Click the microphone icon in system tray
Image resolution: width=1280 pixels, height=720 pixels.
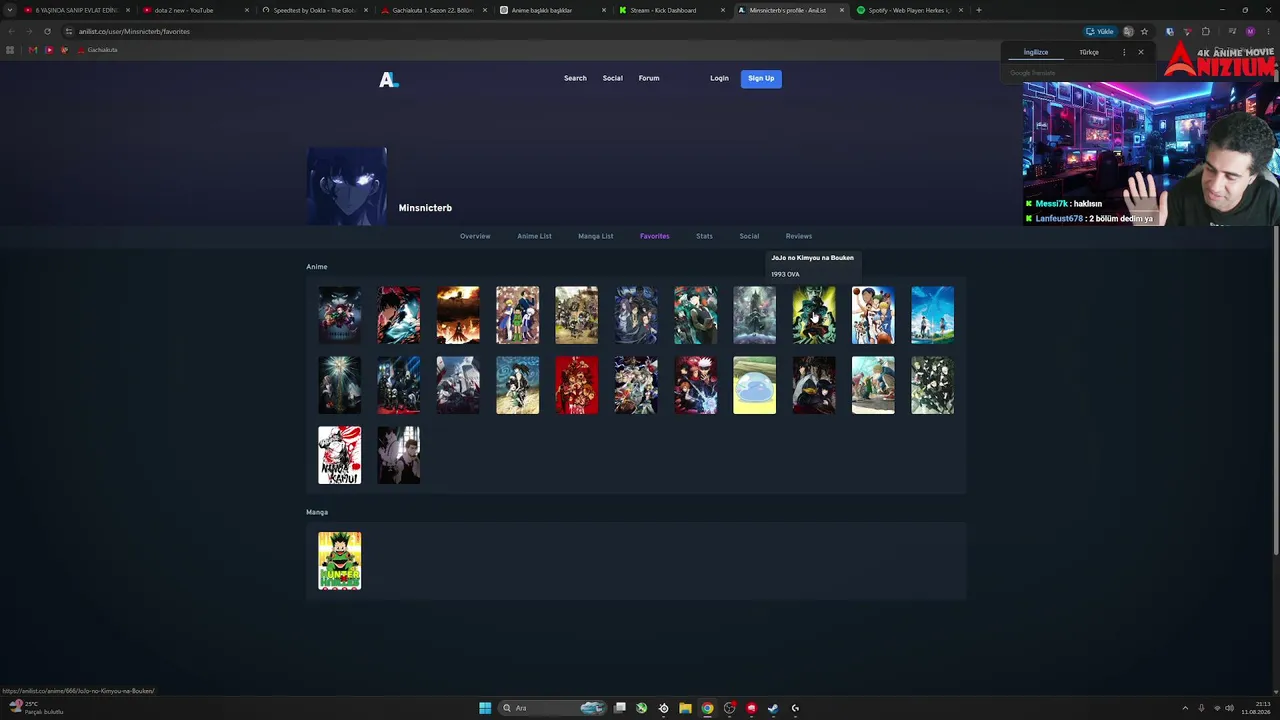[x=1201, y=708]
